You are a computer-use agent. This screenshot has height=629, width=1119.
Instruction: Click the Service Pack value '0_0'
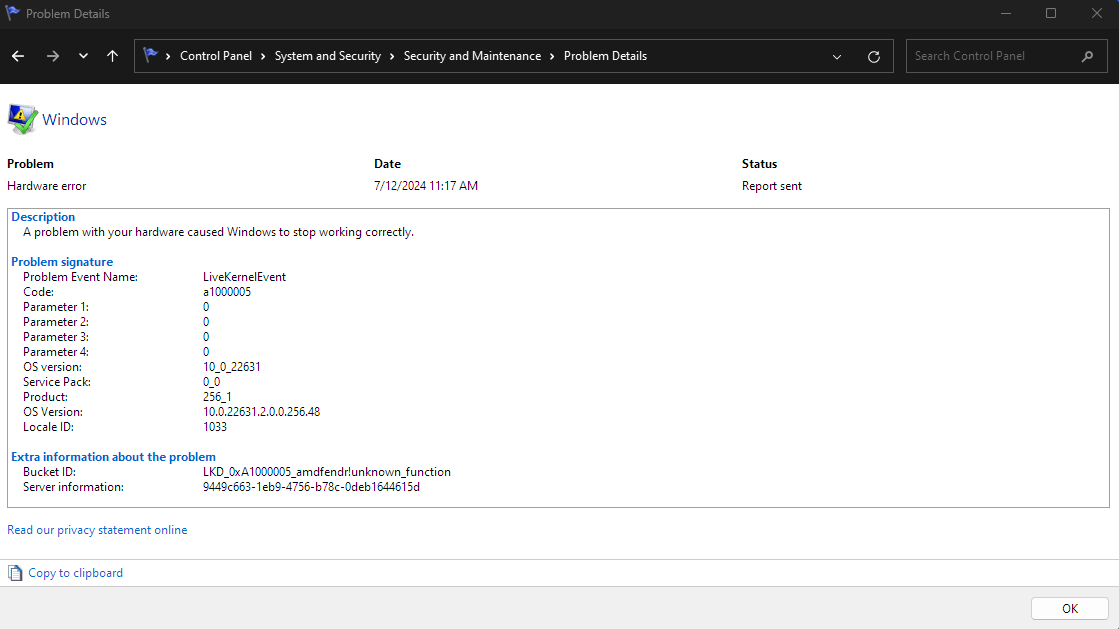[211, 382]
